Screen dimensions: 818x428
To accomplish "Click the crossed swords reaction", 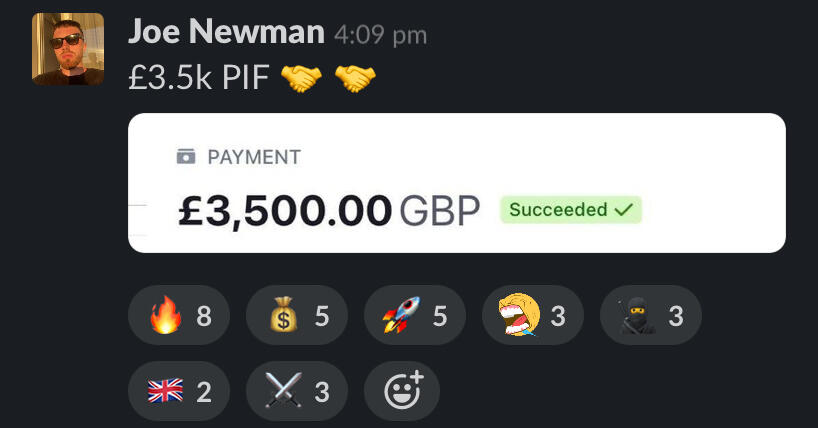I will (297, 391).
